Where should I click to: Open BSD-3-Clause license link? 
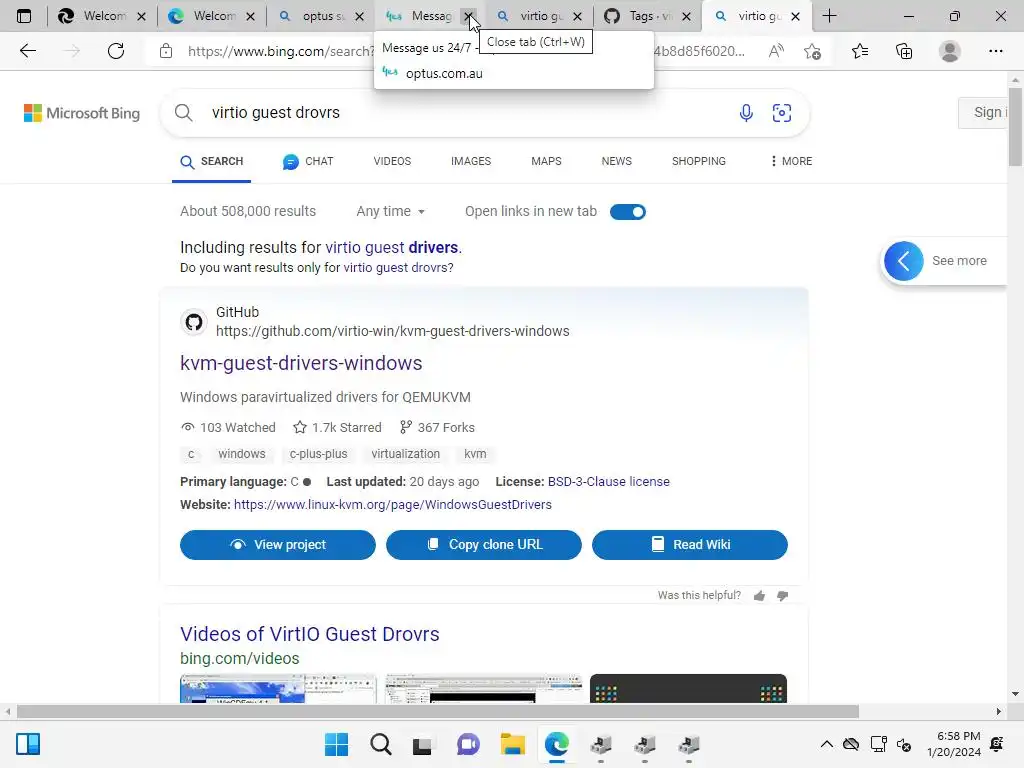pos(609,482)
